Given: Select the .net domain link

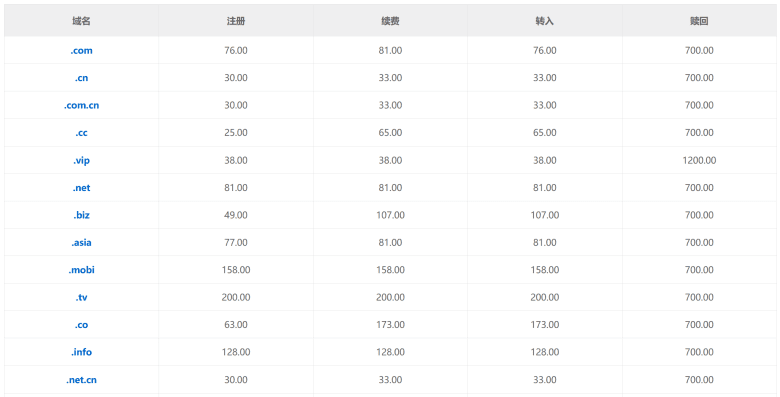Looking at the screenshot, I should (x=81, y=188).
